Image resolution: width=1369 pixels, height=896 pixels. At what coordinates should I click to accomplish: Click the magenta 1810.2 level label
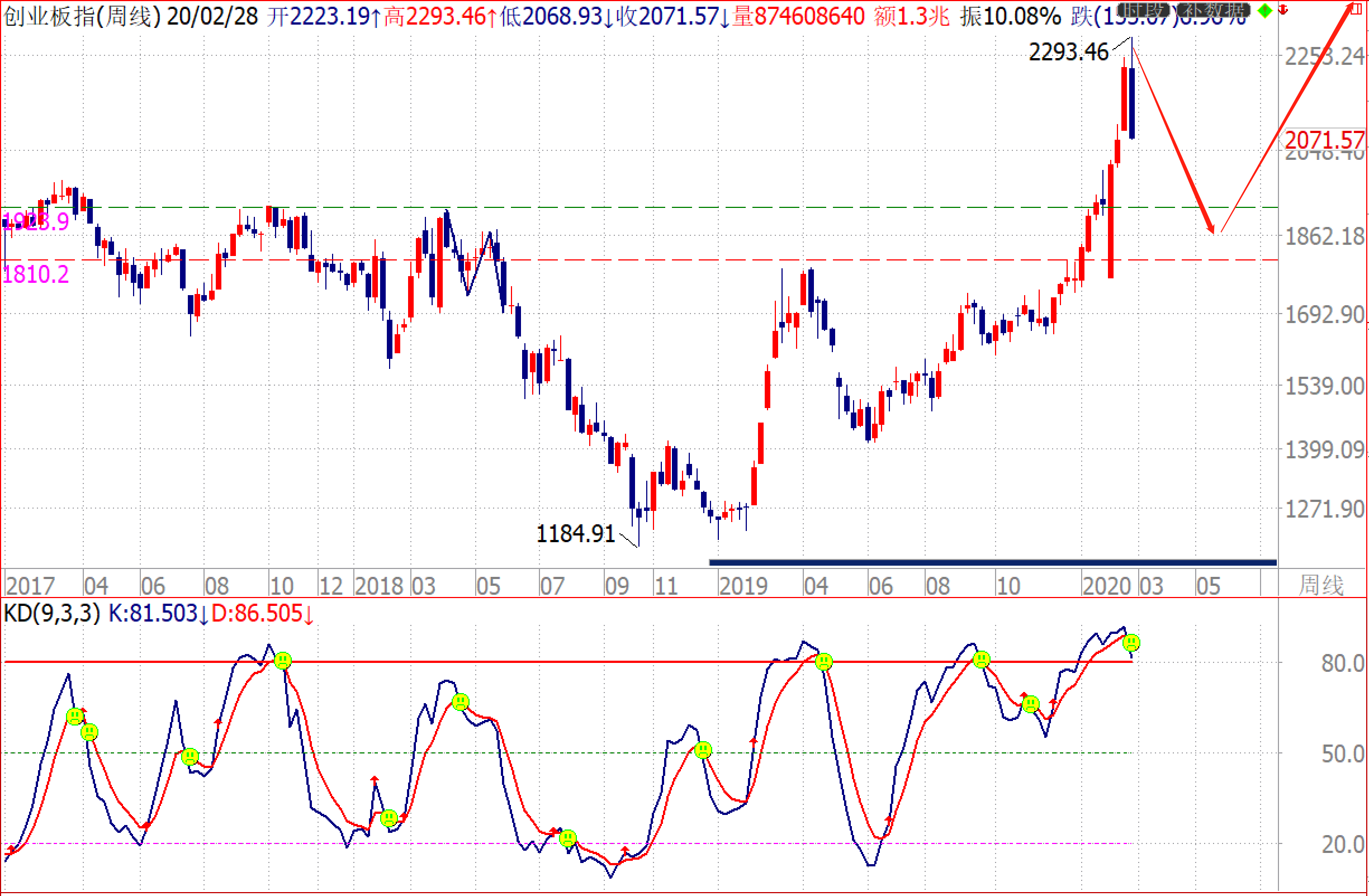coord(36,274)
